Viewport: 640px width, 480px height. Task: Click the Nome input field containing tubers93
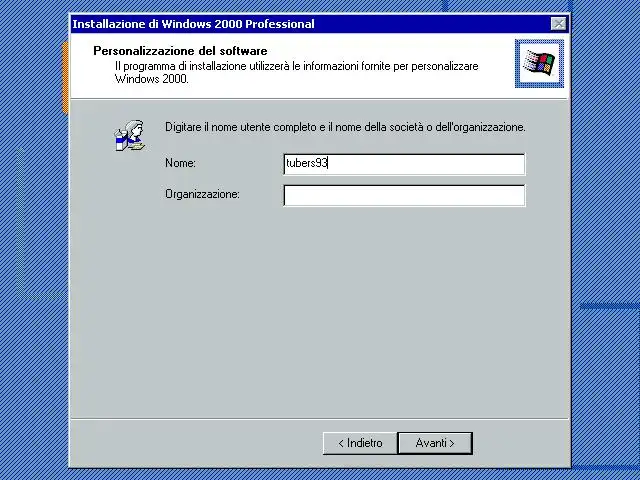[x=404, y=164]
